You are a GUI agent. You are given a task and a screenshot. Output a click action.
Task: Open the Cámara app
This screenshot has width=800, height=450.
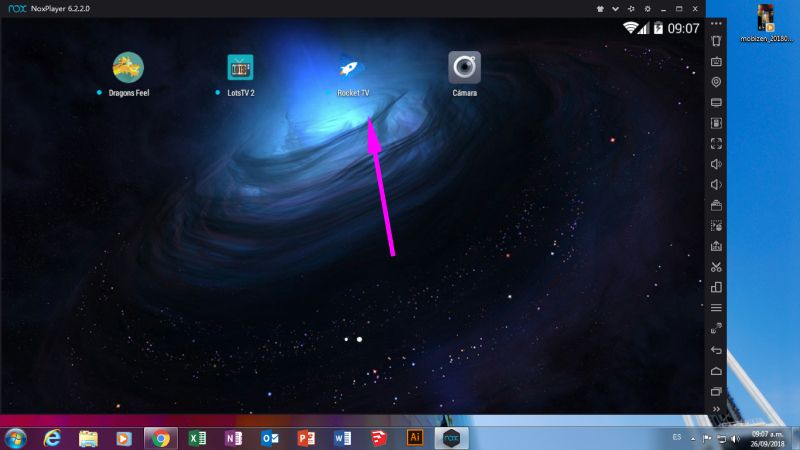[x=464, y=67]
